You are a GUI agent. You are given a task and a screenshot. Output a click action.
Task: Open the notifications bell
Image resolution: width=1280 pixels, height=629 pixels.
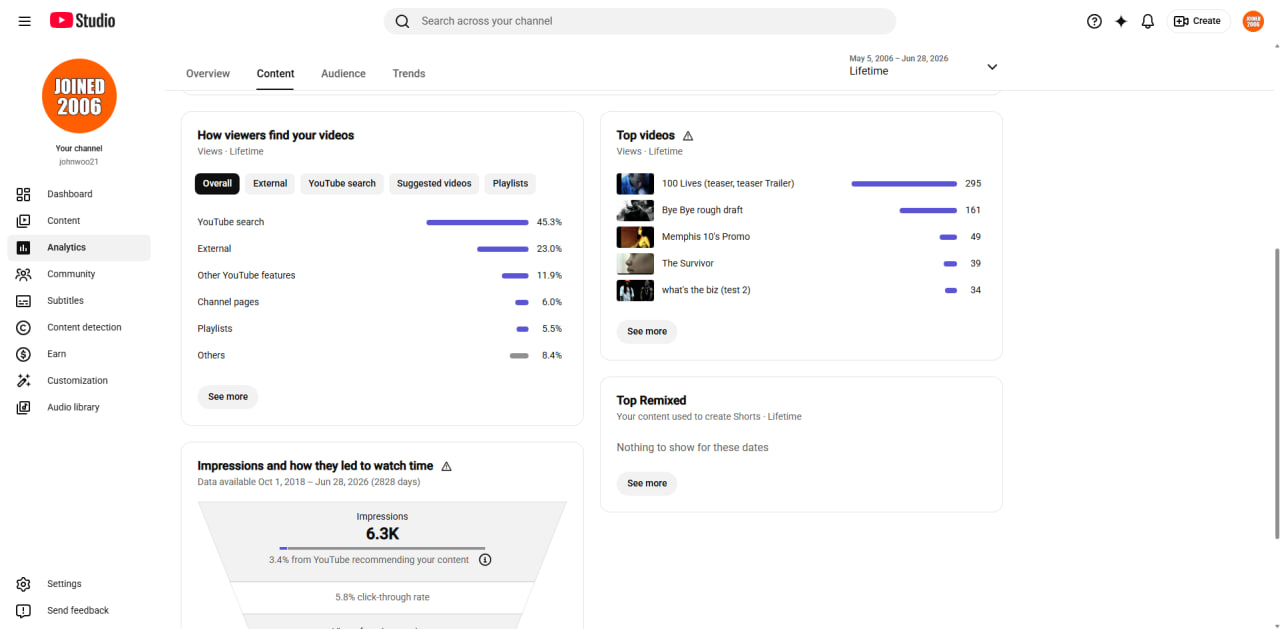point(1148,21)
